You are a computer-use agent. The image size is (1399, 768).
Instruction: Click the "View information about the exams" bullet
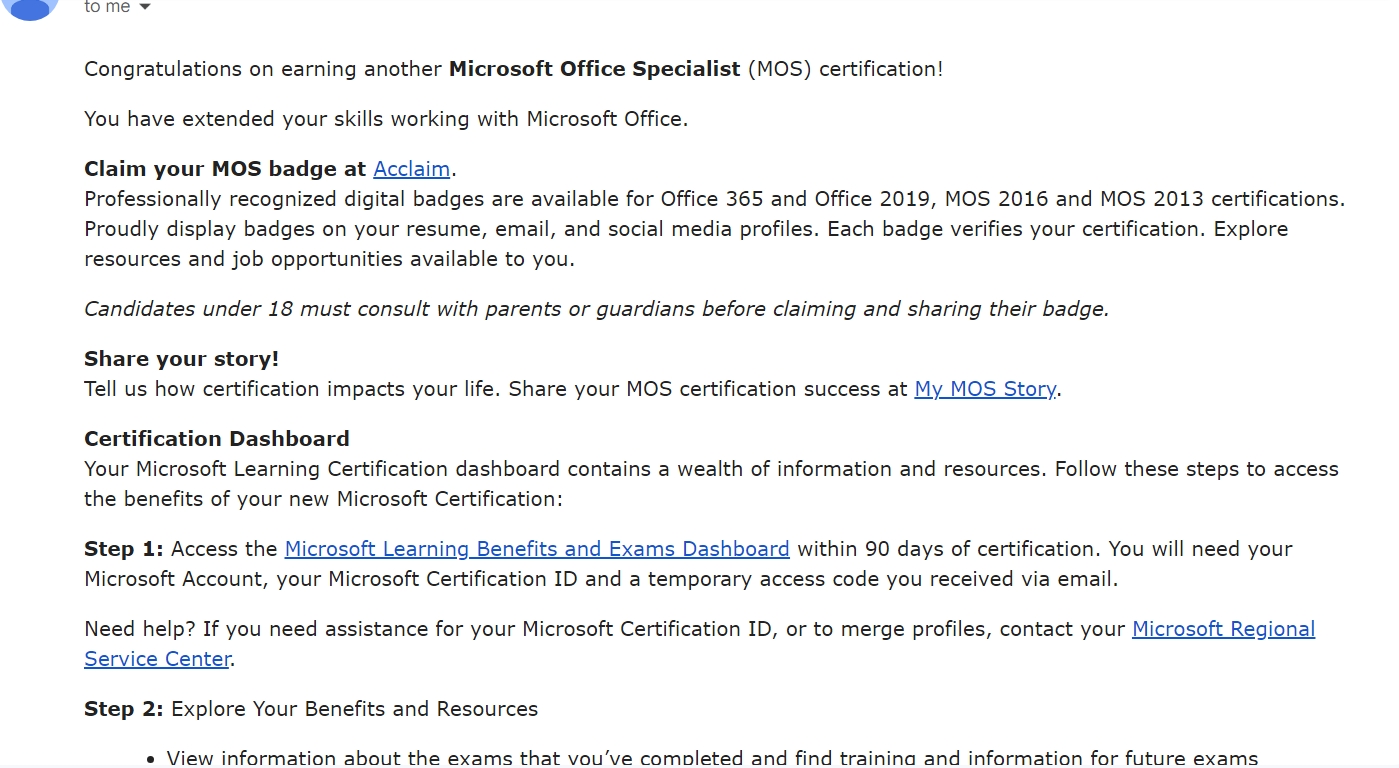(712, 758)
